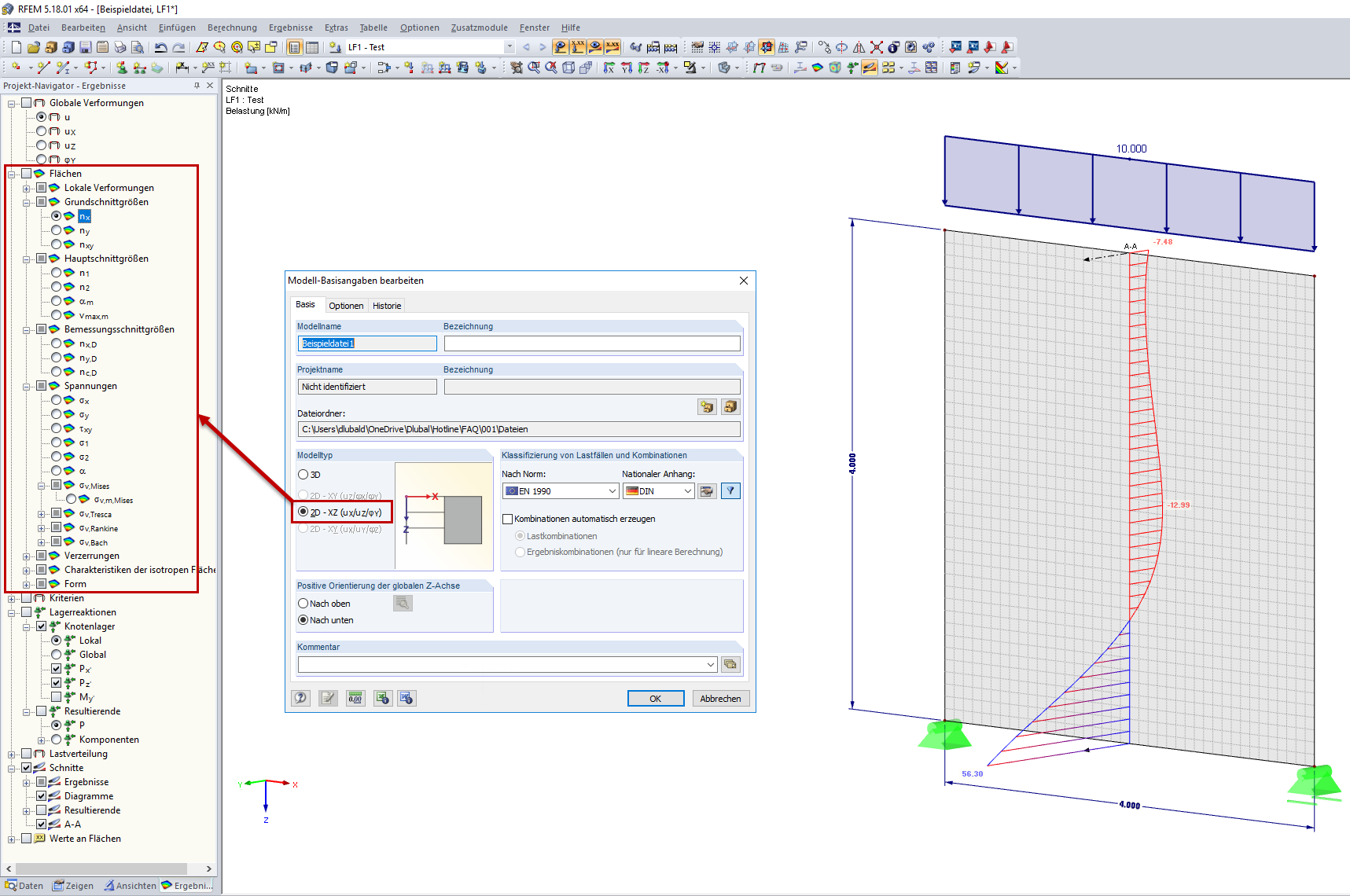Click the Redo arrow icon
Image resolution: width=1350 pixels, height=896 pixels.
(x=178, y=47)
